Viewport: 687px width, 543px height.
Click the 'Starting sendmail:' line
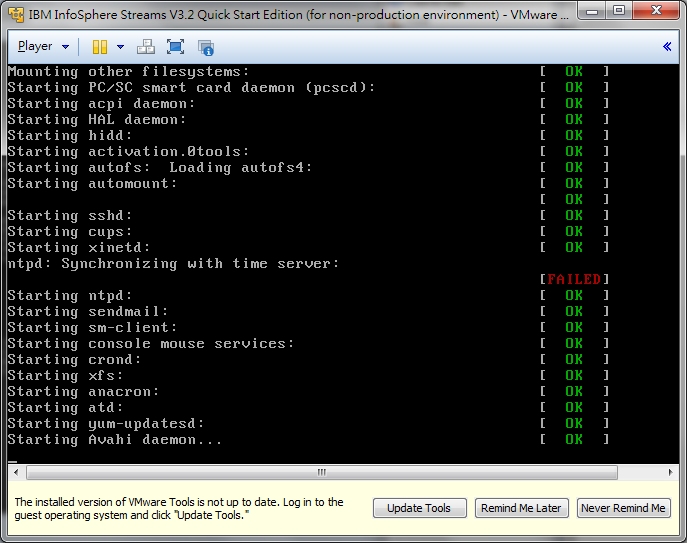point(88,312)
